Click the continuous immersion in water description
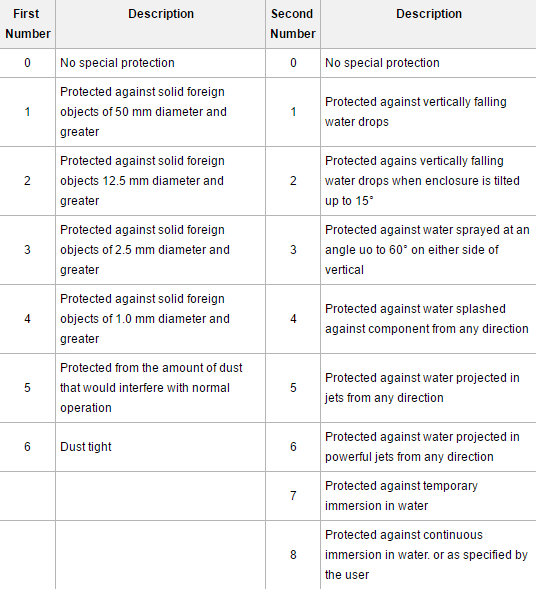The image size is (536, 589). pyautogui.click(x=426, y=555)
